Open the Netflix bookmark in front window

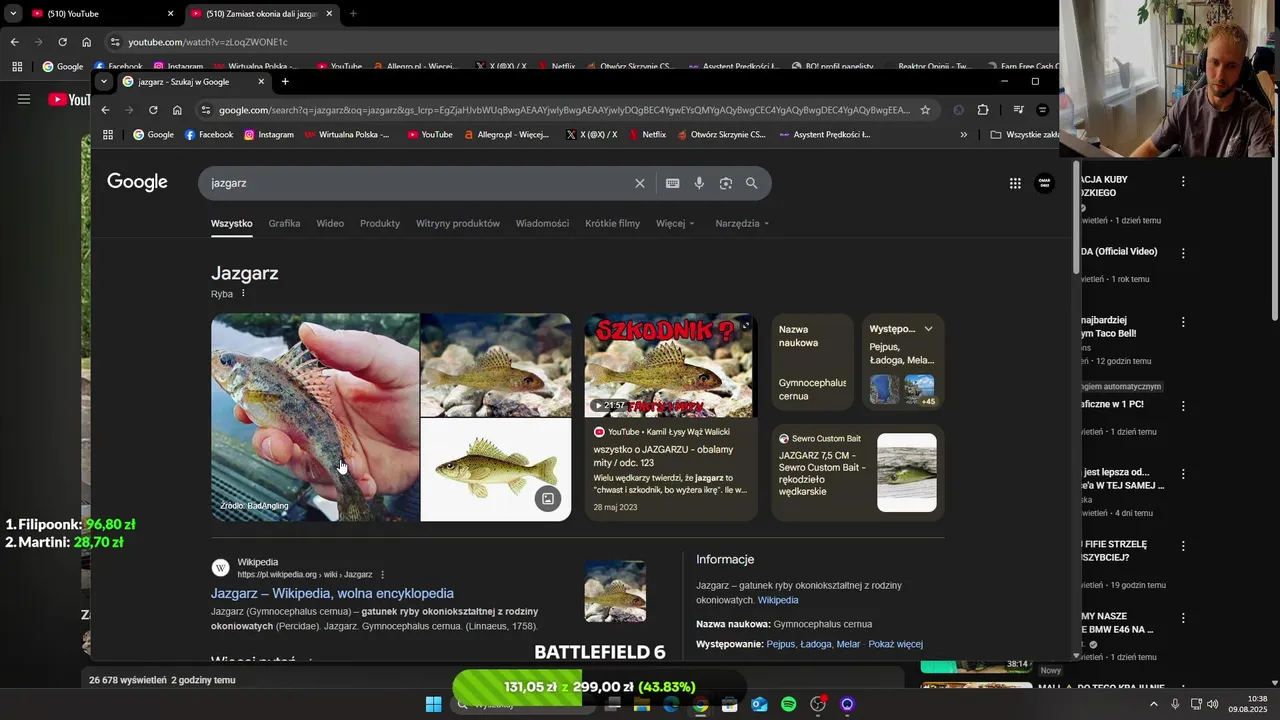(647, 134)
